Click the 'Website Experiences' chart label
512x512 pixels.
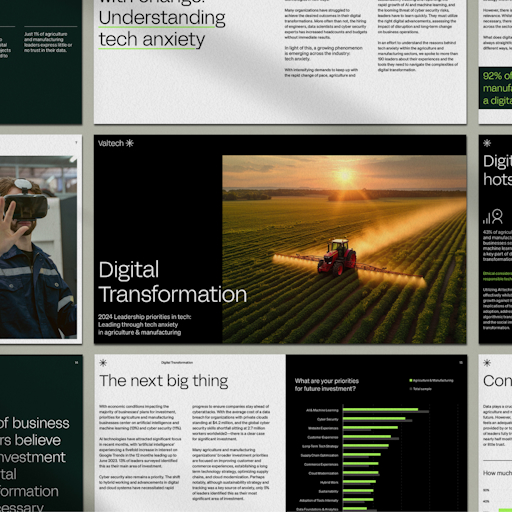click(323, 428)
